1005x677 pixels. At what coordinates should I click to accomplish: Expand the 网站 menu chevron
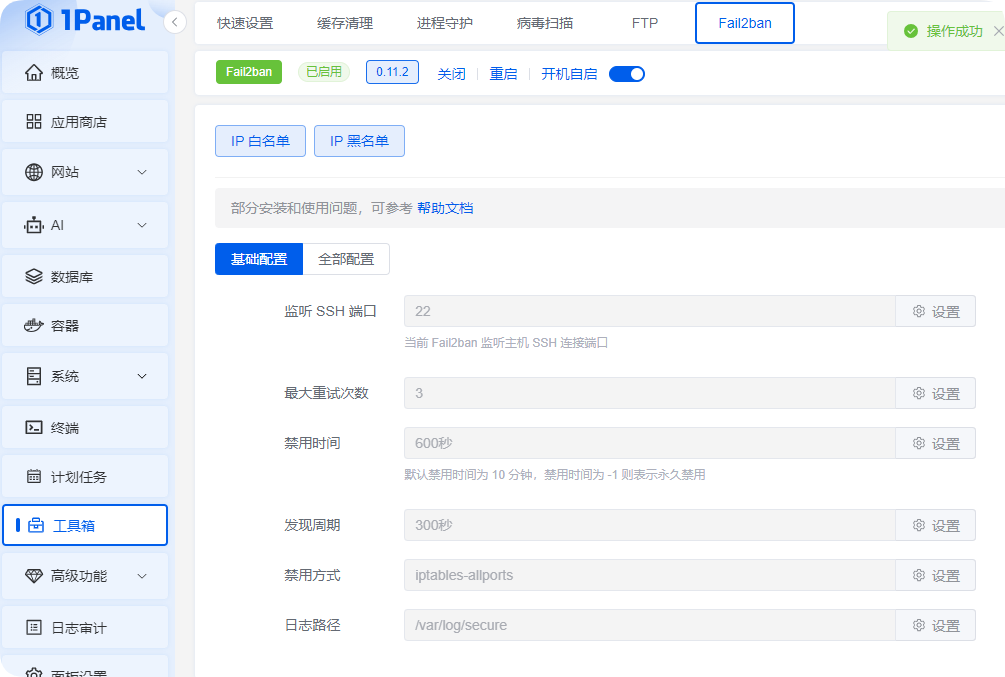(x=142, y=172)
